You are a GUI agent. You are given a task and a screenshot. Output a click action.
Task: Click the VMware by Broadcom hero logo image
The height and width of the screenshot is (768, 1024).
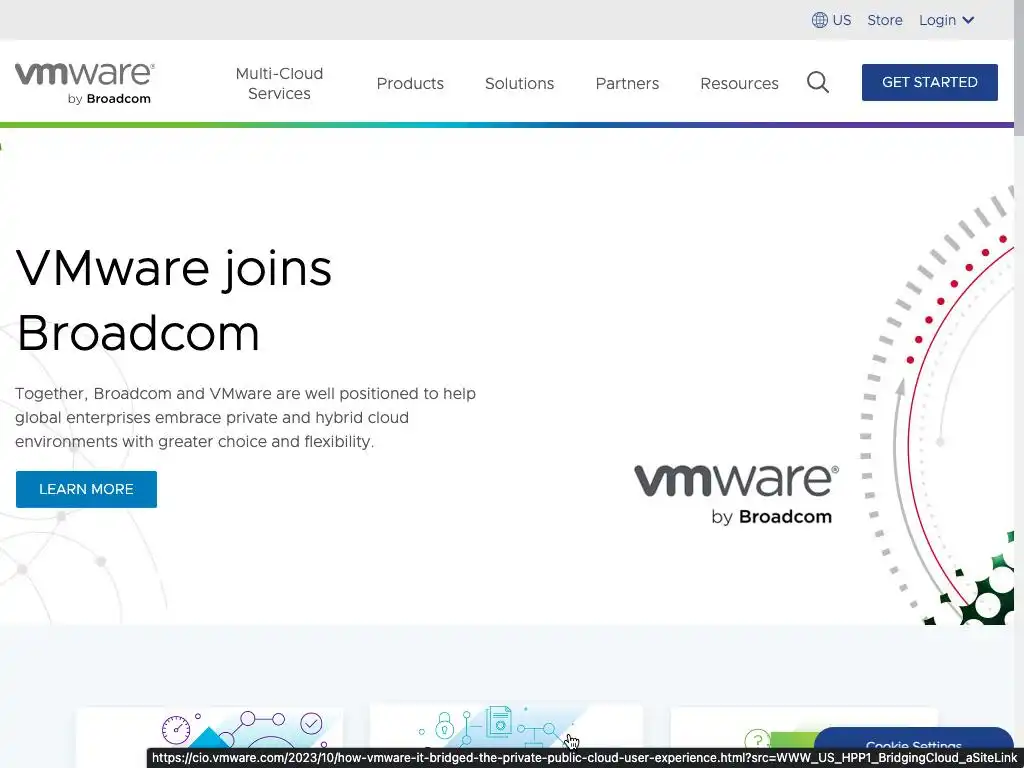click(736, 494)
